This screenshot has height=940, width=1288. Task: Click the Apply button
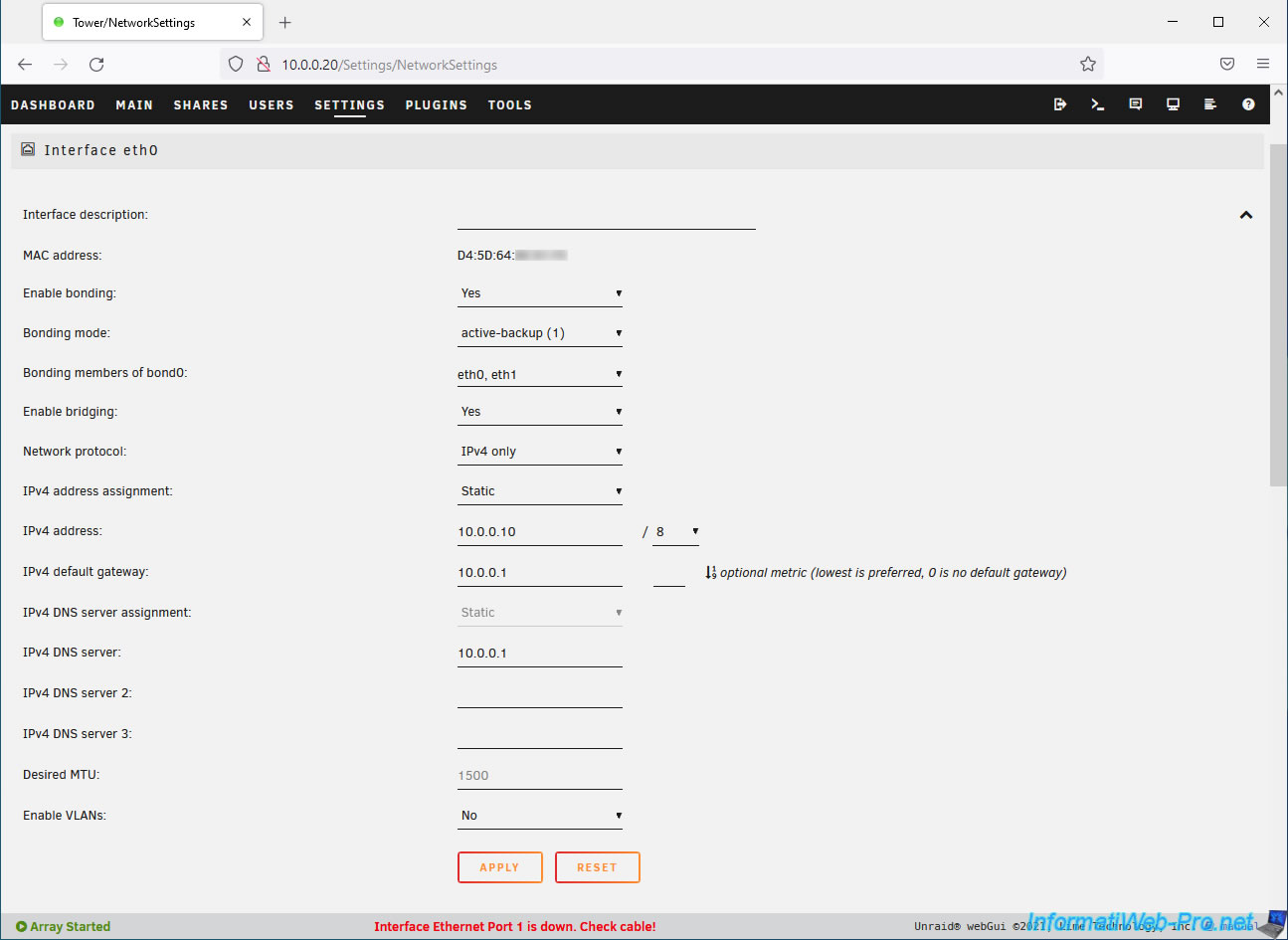(499, 867)
